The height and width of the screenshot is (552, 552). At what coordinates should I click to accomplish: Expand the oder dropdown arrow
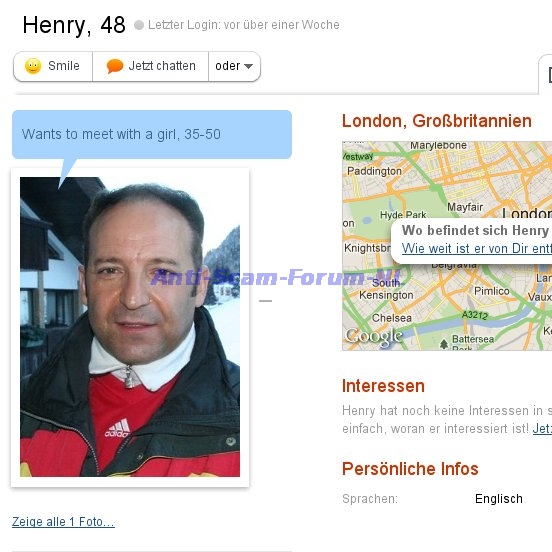248,66
